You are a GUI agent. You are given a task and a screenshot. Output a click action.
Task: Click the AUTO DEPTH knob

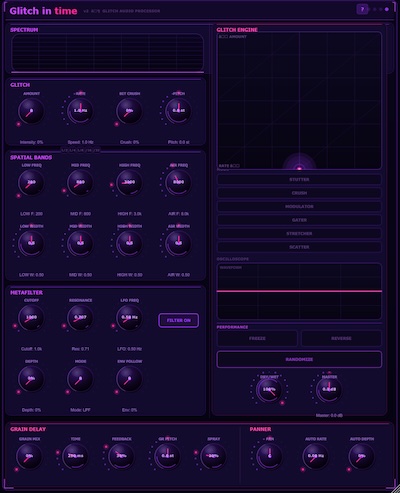tap(362, 456)
